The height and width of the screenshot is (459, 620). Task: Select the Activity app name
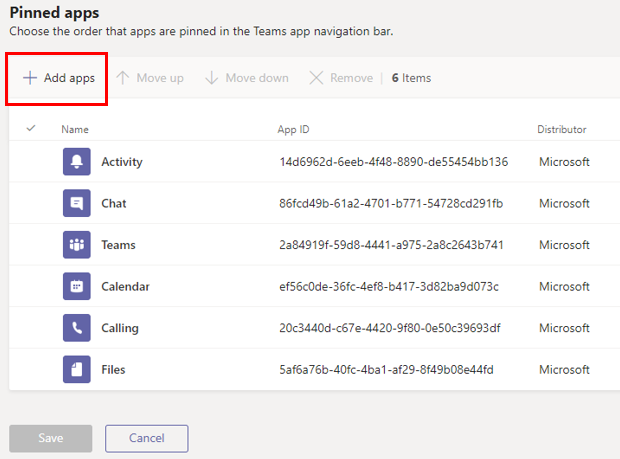pyautogui.click(x=122, y=162)
